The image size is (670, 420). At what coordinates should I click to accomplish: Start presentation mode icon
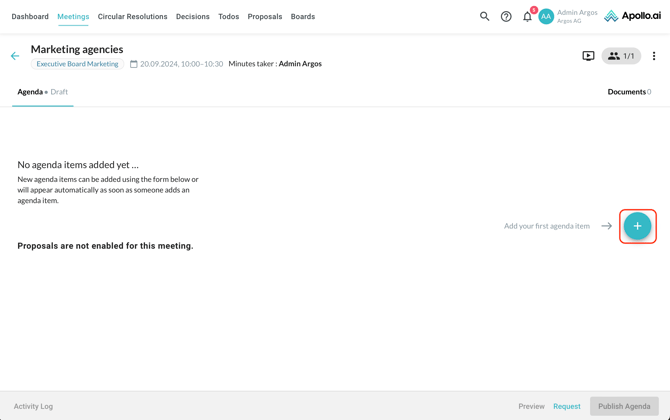[588, 56]
